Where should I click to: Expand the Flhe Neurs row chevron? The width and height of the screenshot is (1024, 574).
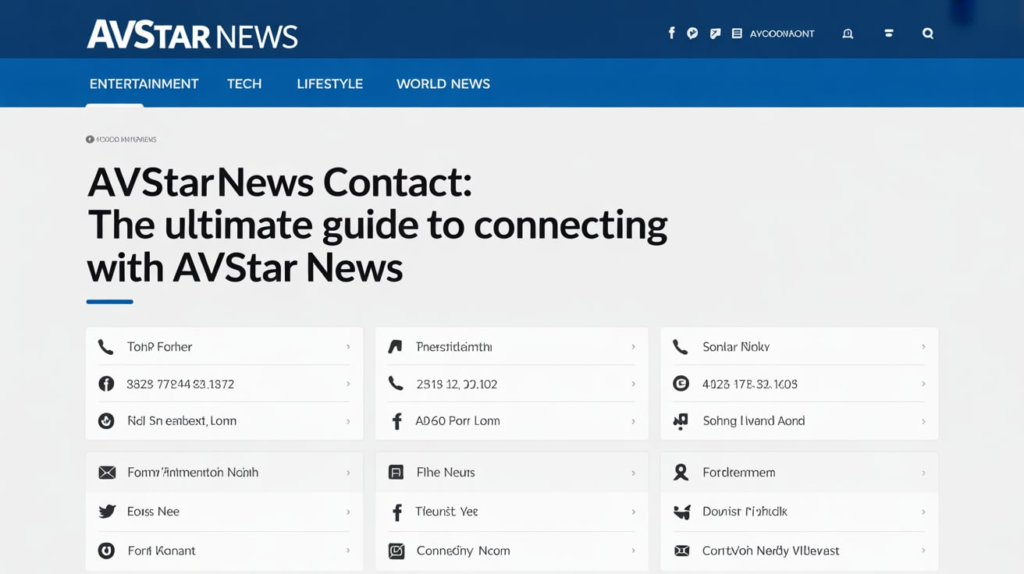633,472
